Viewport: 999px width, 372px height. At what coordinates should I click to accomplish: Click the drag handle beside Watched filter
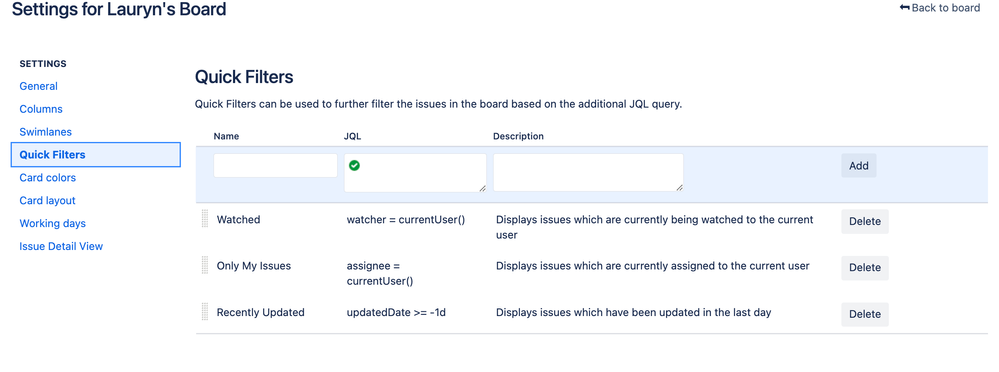[205, 219]
